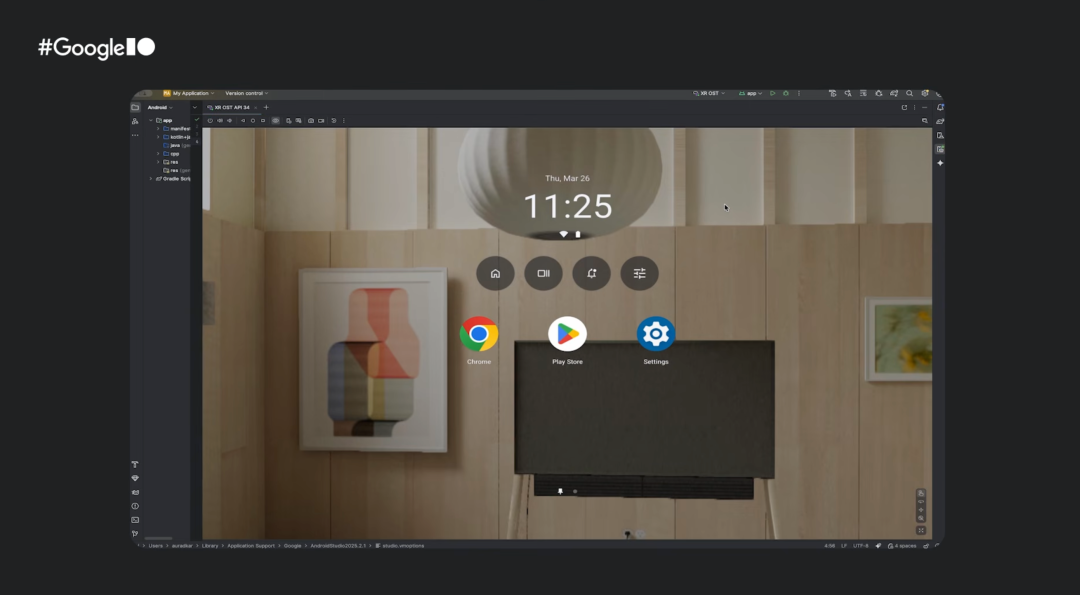Open the Gemini sparkle tool window
Image resolution: width=1080 pixels, height=595 pixels.
pos(940,163)
